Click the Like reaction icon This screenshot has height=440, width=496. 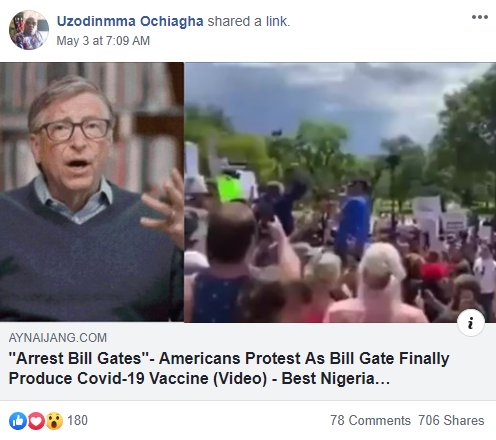point(18,421)
